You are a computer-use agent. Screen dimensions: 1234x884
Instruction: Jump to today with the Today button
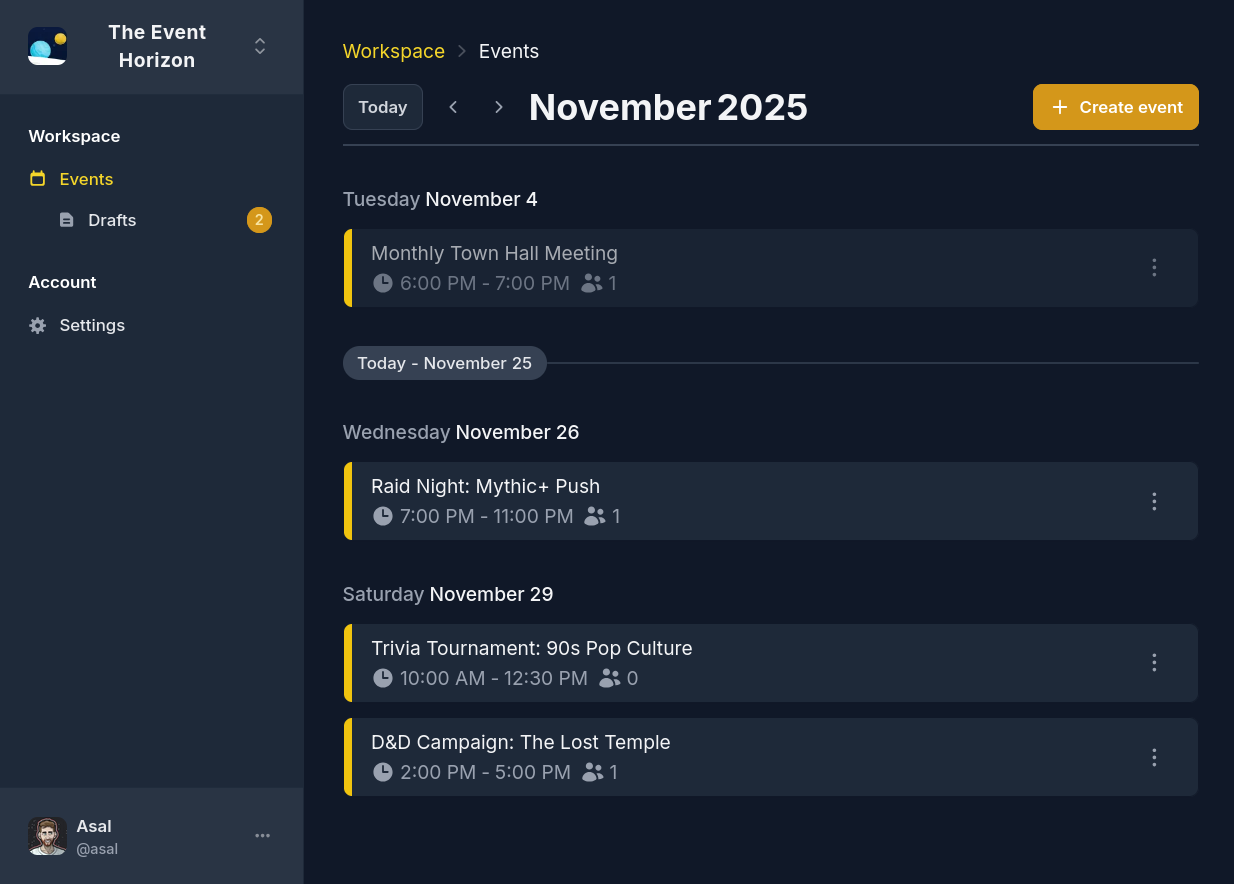[382, 107]
